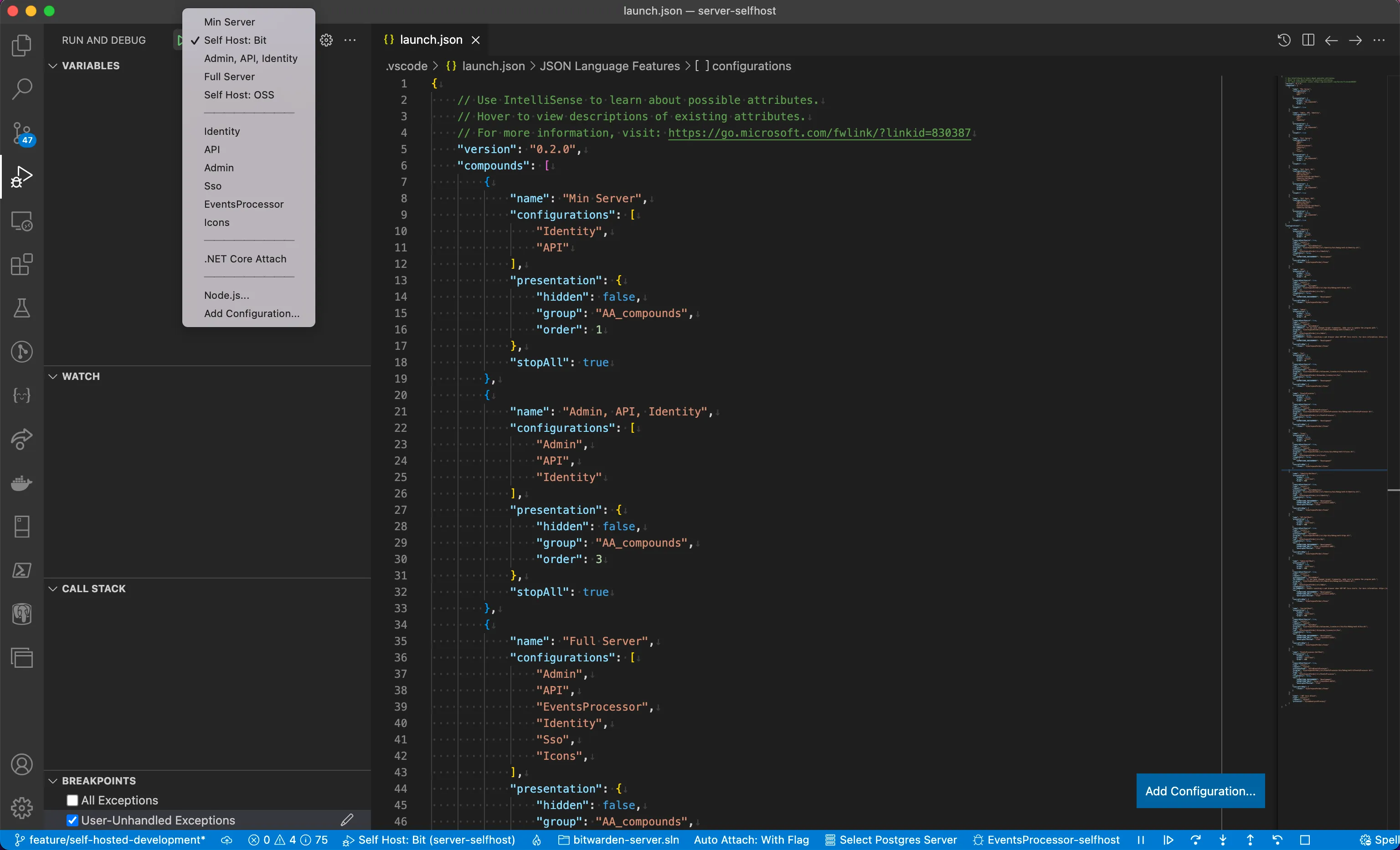Open the Explorer icon in the activity bar
The width and height of the screenshot is (1400, 850).
pos(21,46)
